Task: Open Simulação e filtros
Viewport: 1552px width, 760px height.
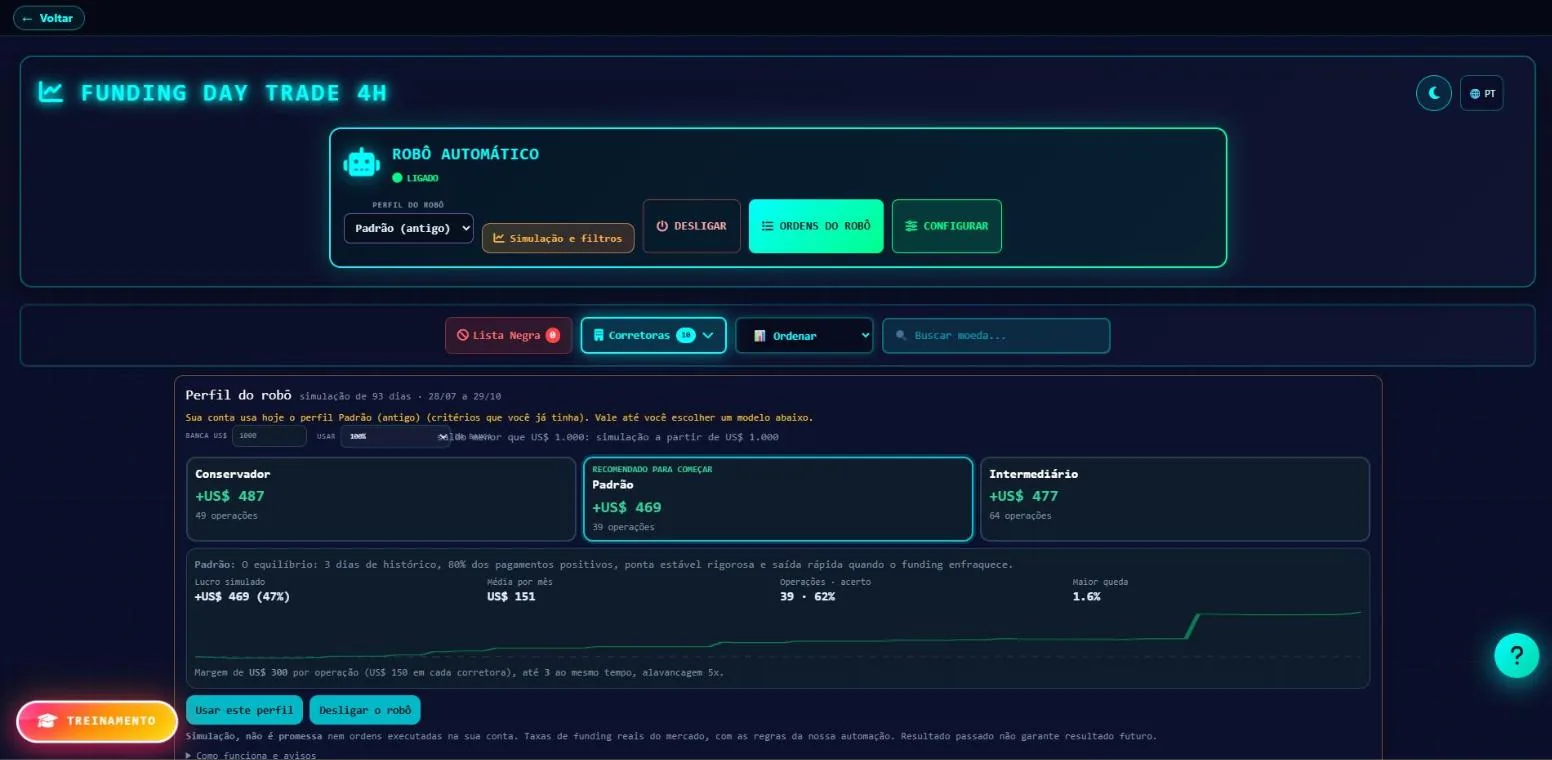Action: (x=558, y=238)
